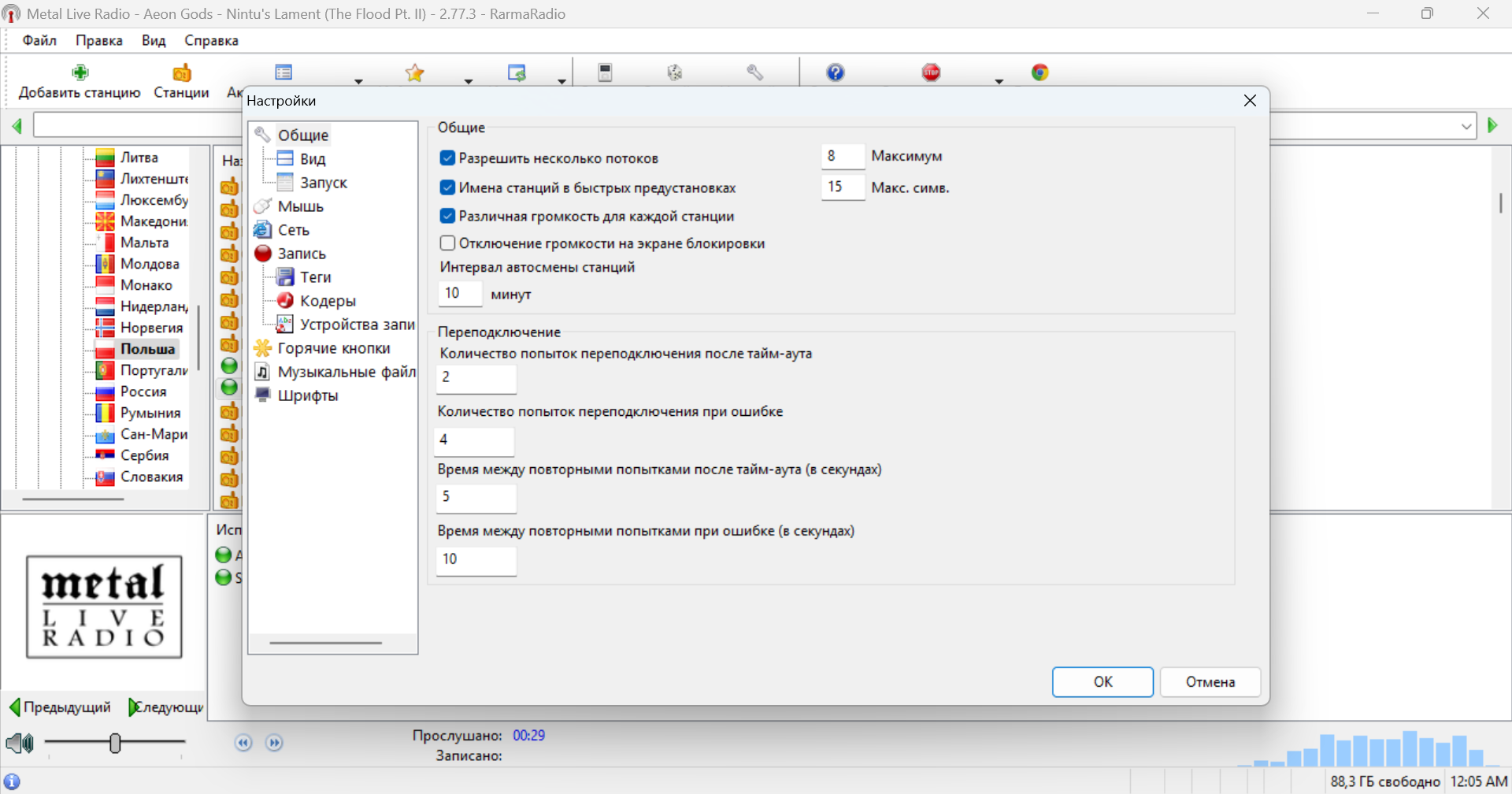The width and height of the screenshot is (1512, 794).
Task: Open the dropdown arrow next to Stop button
Action: [x=999, y=81]
